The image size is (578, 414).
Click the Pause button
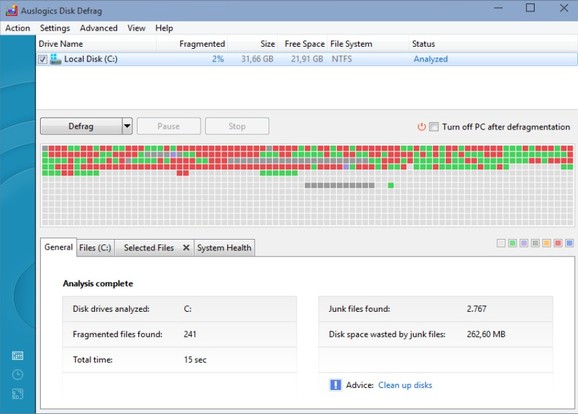[x=168, y=126]
